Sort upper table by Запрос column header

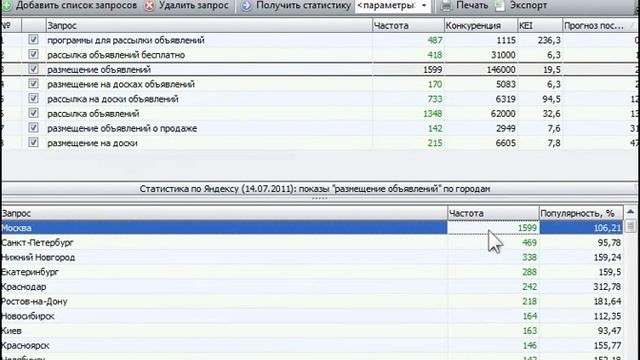point(209,25)
